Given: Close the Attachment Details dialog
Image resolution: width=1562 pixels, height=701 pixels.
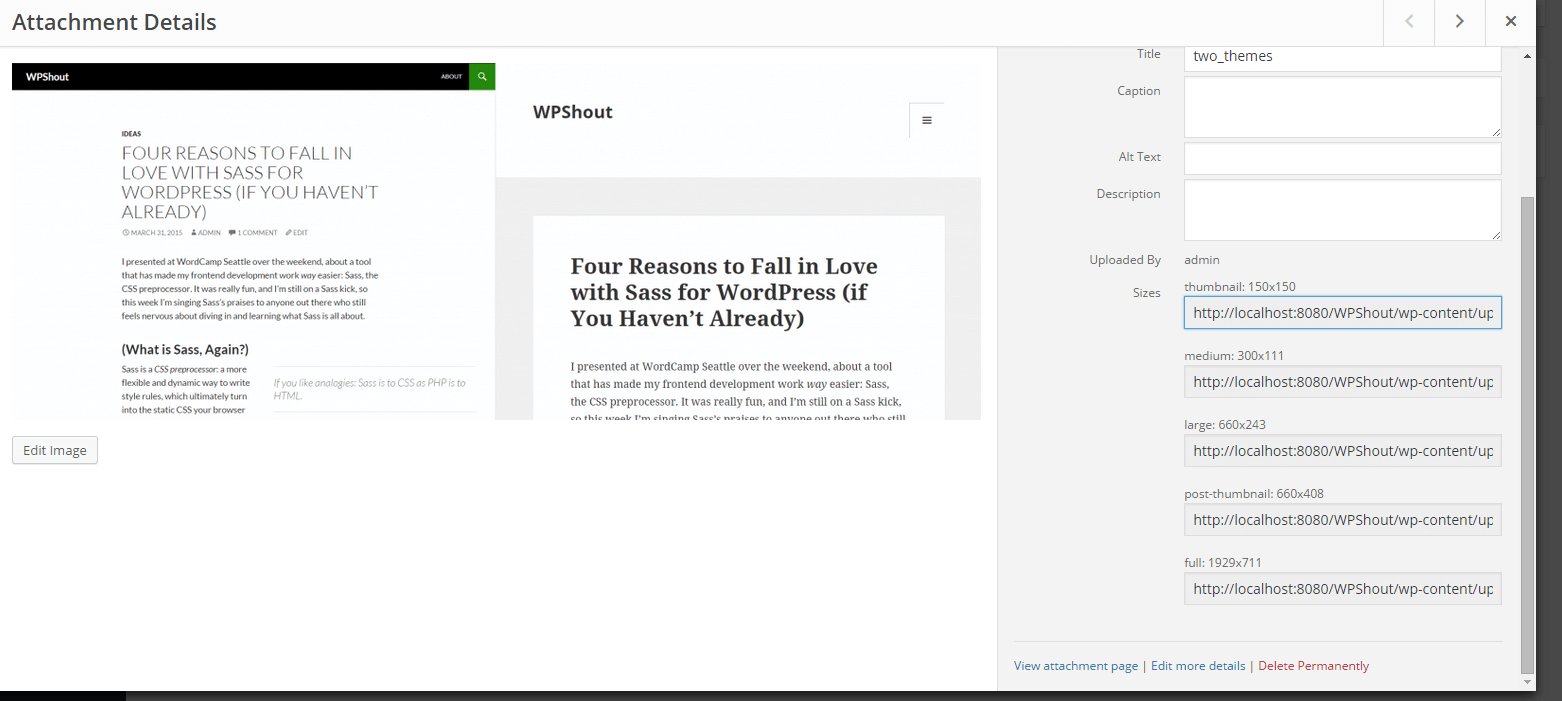Looking at the screenshot, I should (1511, 22).
